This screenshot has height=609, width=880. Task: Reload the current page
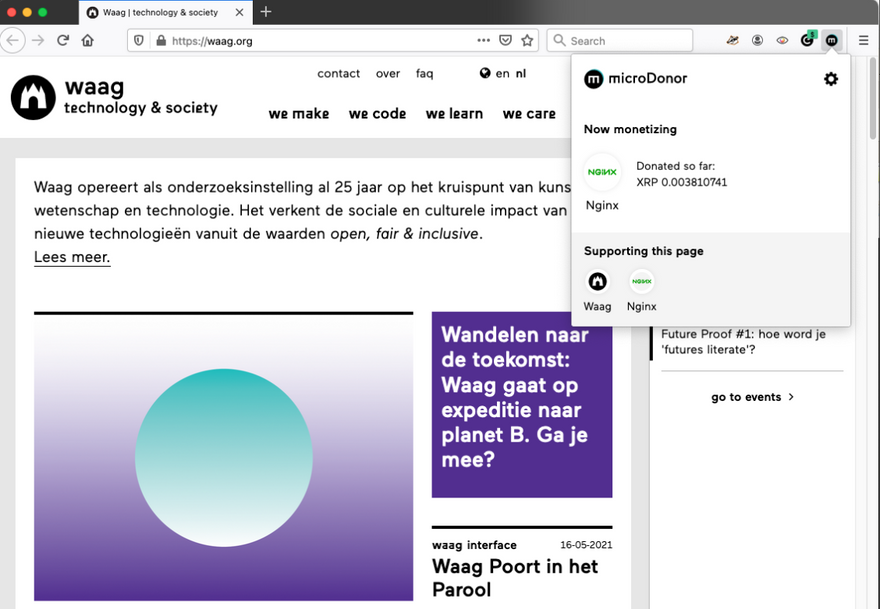click(63, 41)
